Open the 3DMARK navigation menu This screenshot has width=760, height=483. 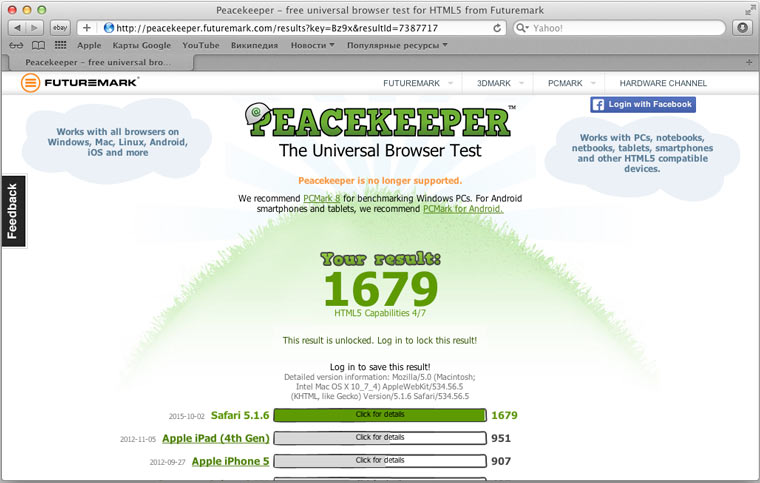point(493,83)
